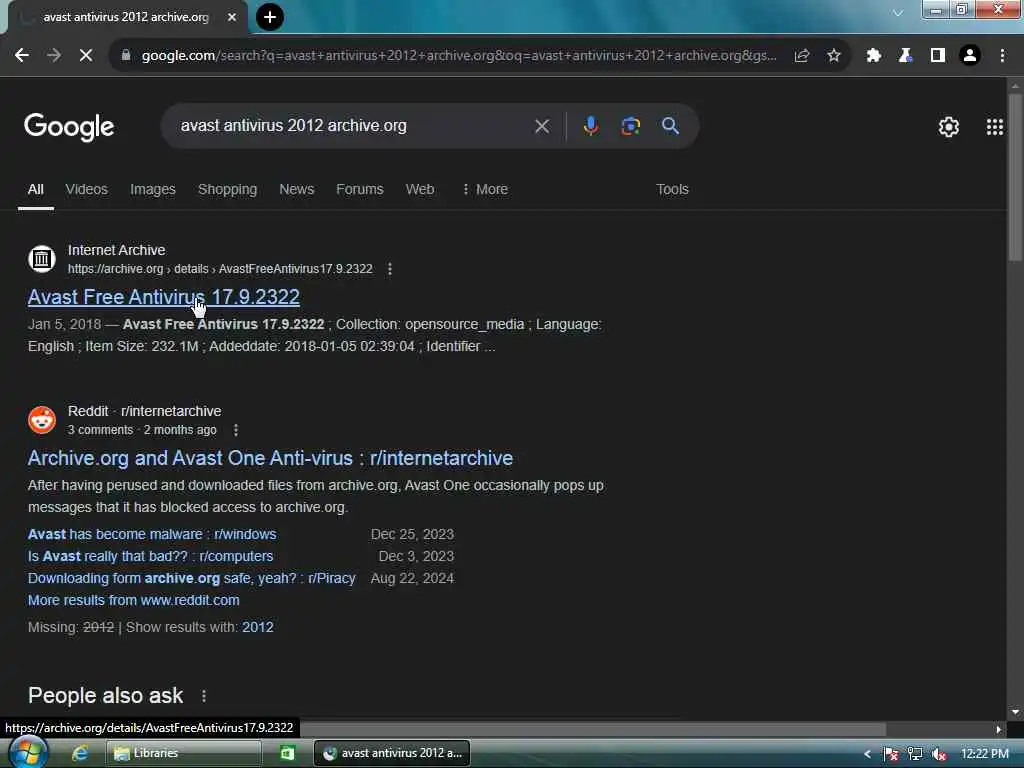
Task: Open 'Is Avast really that bad??' link
Action: coord(151,556)
